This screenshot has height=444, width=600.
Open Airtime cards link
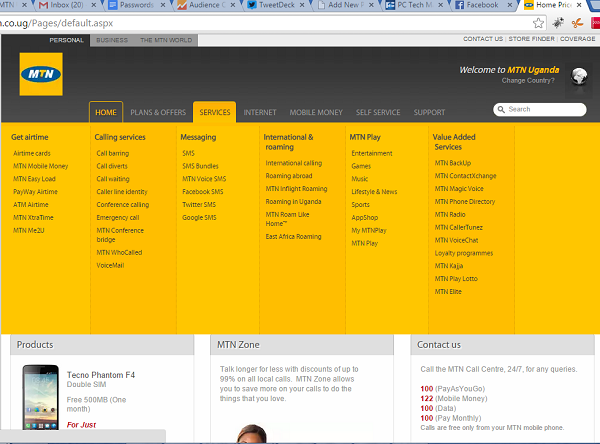click(32, 153)
